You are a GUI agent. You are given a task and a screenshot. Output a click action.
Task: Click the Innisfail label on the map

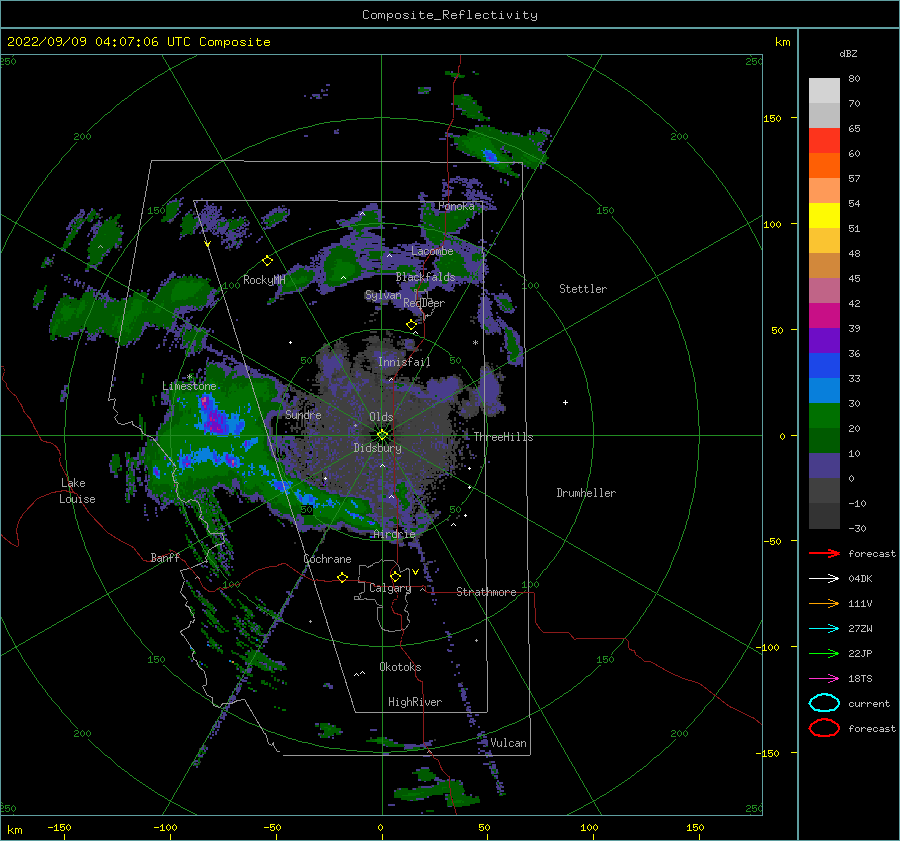click(x=404, y=362)
